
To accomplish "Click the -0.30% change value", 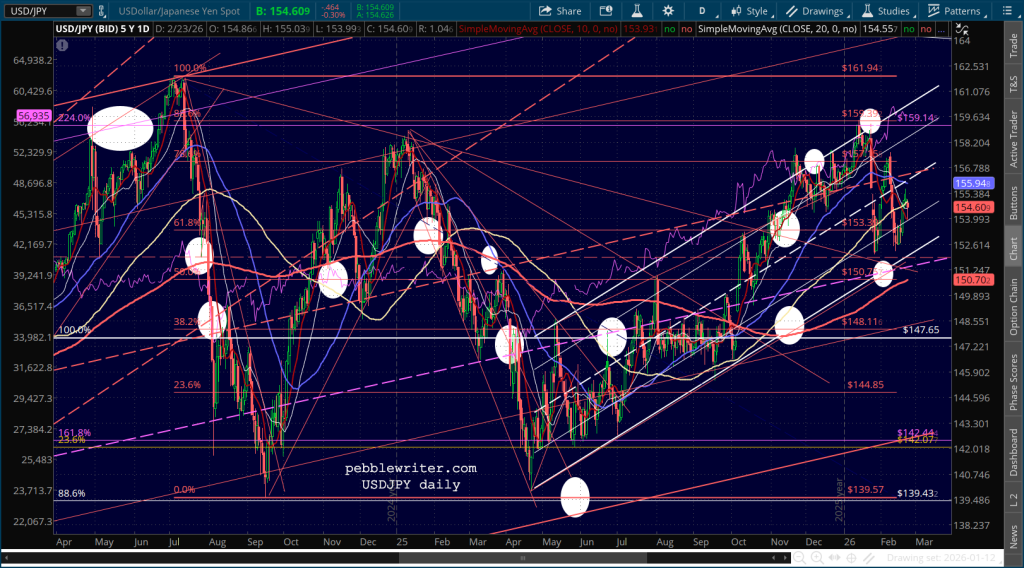I will coord(334,15).
